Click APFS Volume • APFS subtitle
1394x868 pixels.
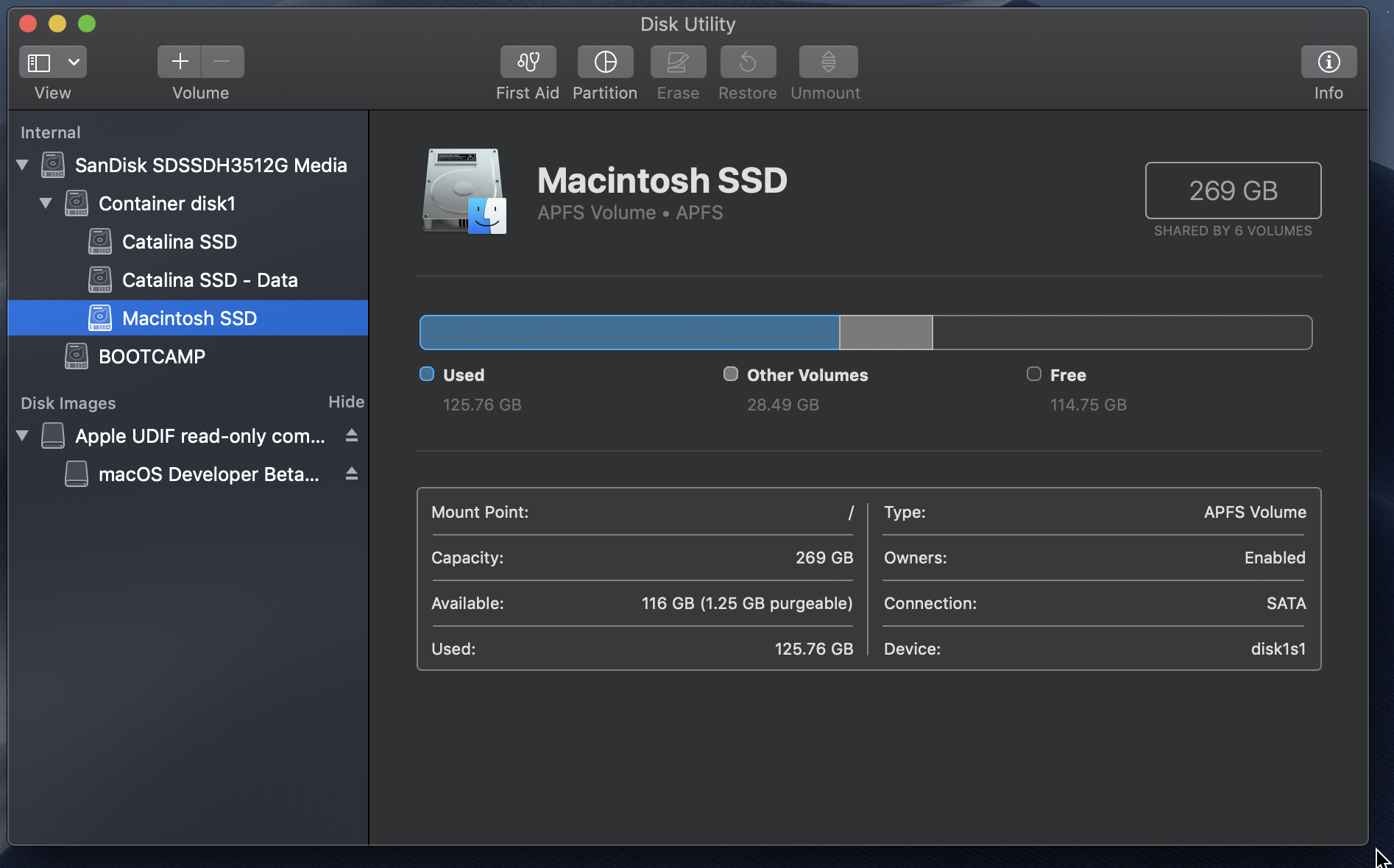630,213
